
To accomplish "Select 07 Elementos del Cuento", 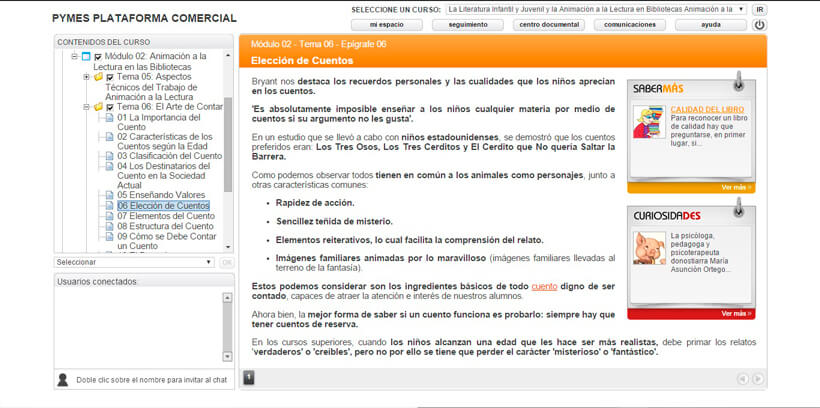I will (166, 216).
